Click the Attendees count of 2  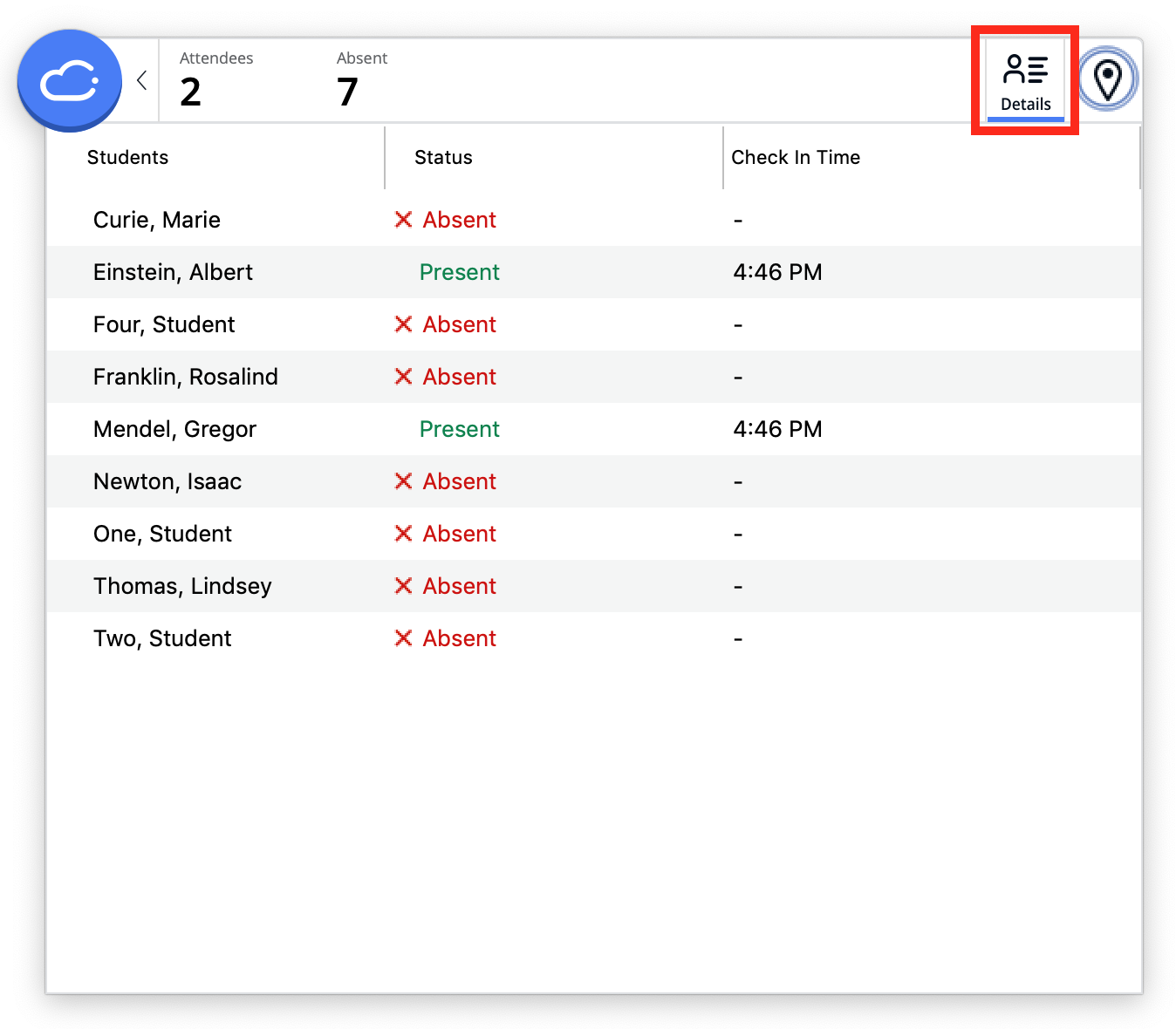(191, 92)
